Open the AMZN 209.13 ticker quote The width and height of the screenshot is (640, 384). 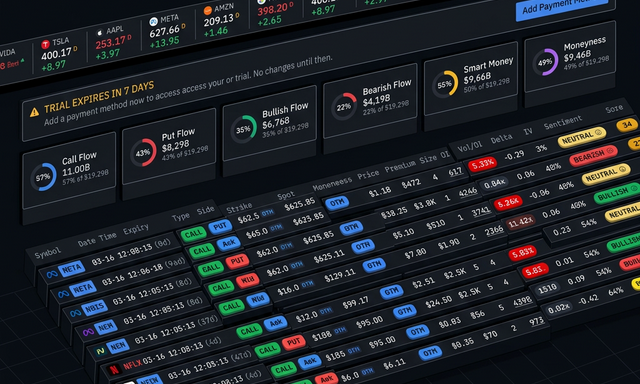coord(222,20)
